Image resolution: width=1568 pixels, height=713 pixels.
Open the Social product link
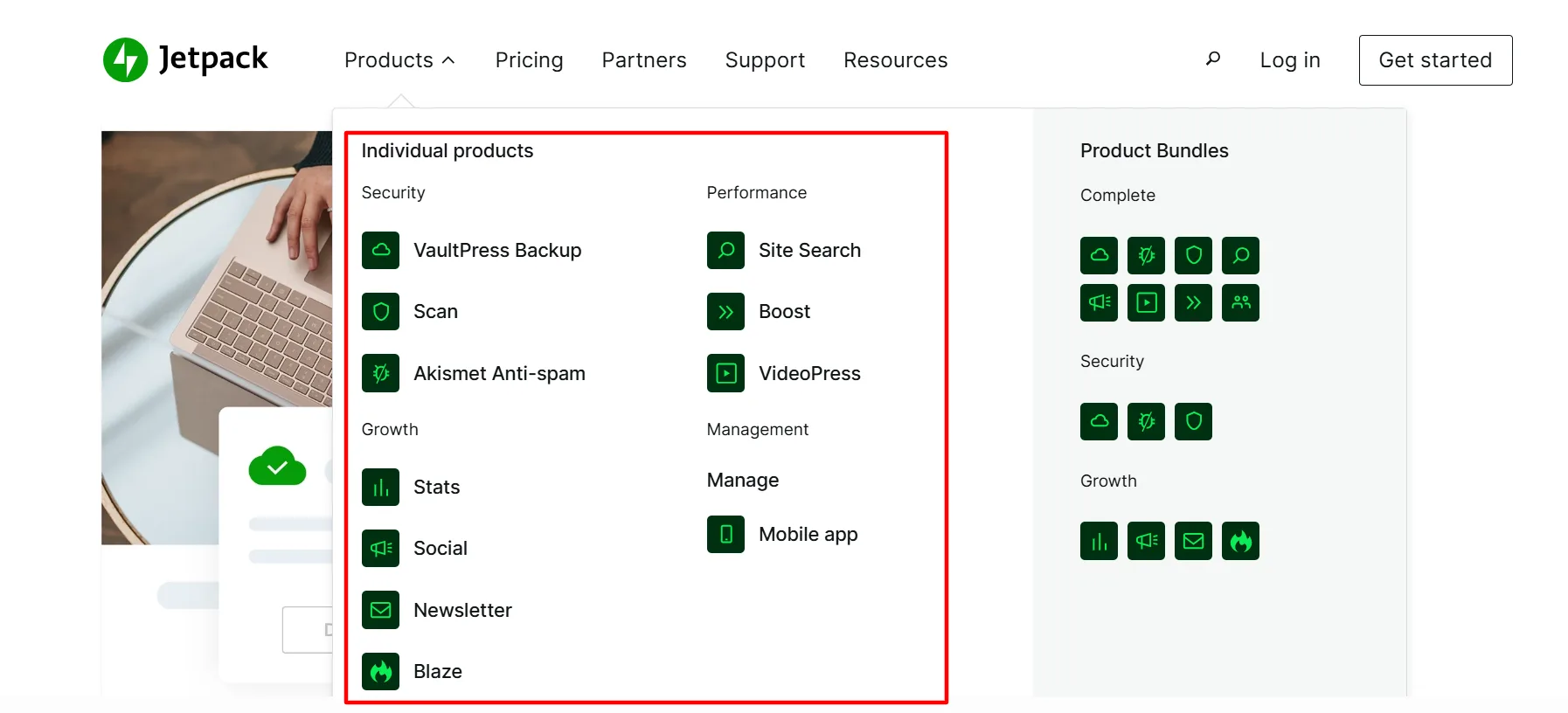point(440,549)
